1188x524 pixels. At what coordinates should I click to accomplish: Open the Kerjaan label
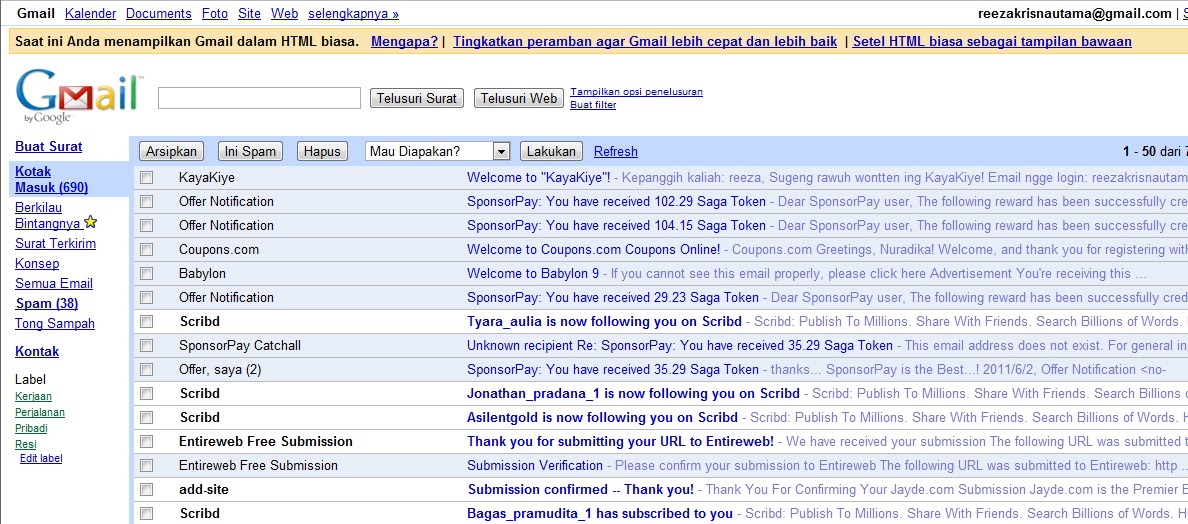33,396
